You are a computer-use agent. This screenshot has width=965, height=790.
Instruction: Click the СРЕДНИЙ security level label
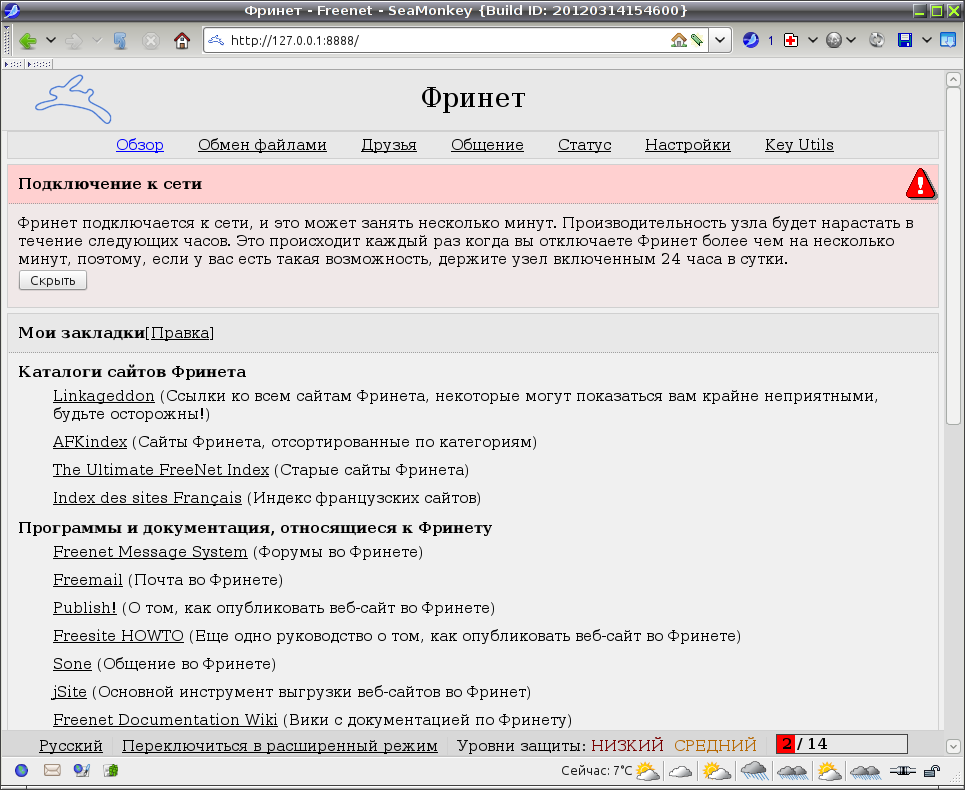click(x=715, y=746)
